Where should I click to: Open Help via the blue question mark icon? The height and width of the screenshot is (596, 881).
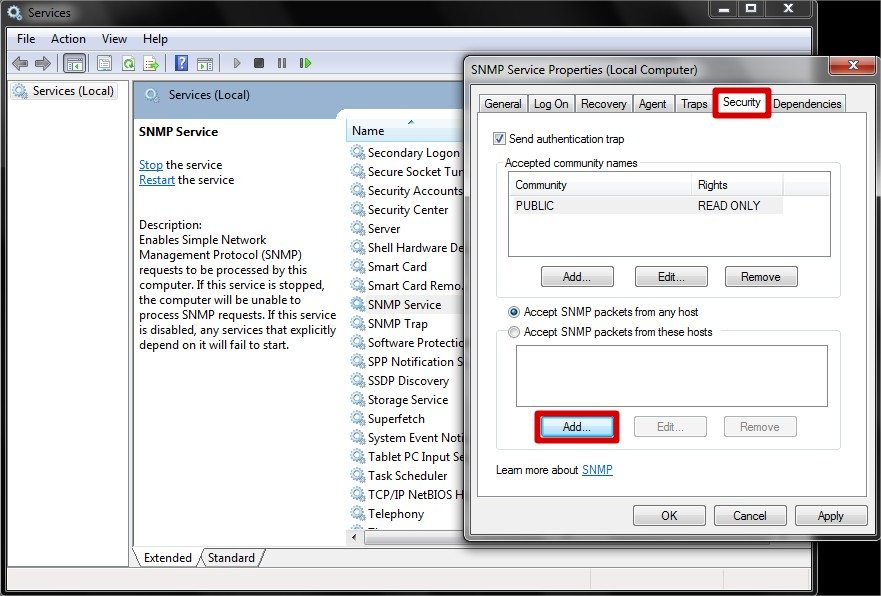pos(181,63)
